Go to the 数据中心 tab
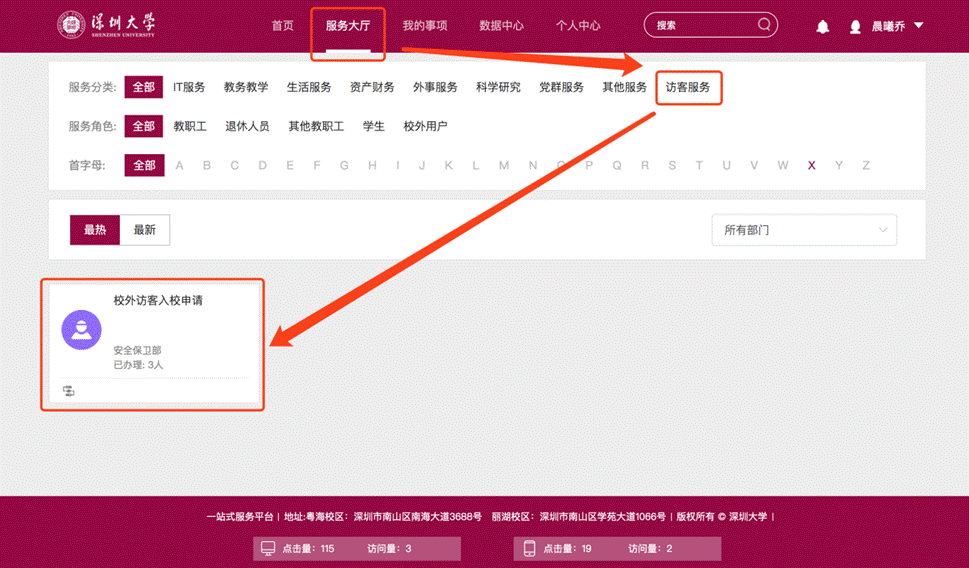 pyautogui.click(x=501, y=26)
